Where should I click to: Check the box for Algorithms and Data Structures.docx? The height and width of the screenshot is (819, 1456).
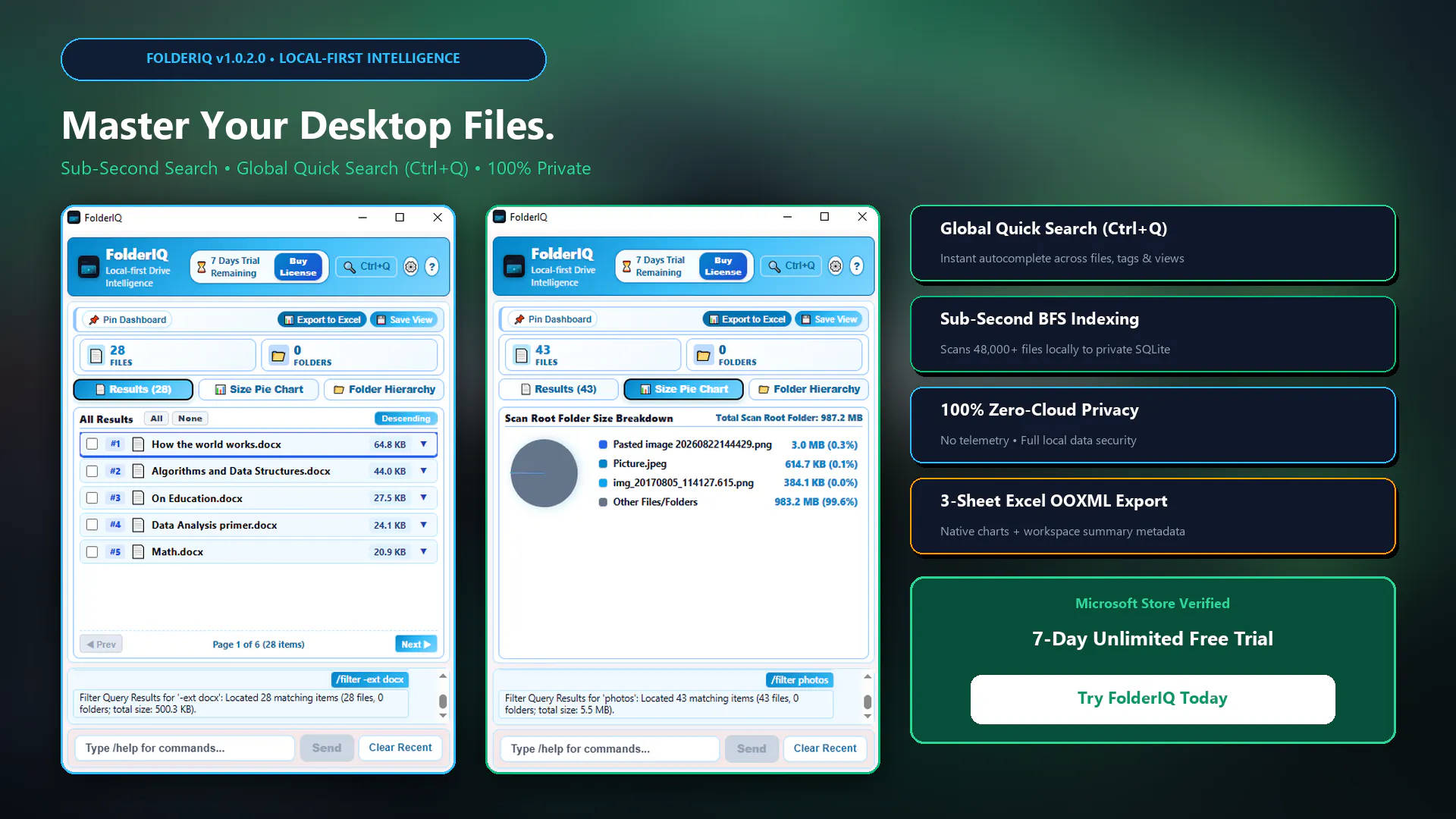tap(92, 471)
